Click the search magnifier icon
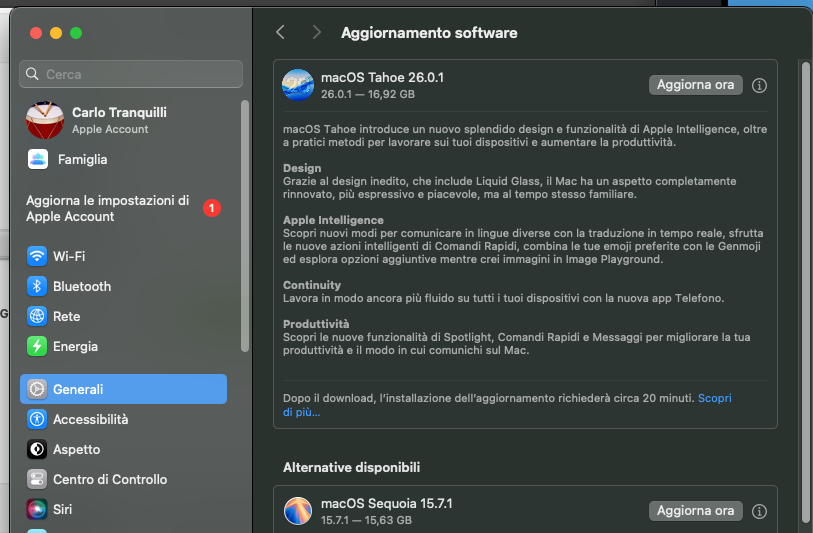 (x=32, y=74)
